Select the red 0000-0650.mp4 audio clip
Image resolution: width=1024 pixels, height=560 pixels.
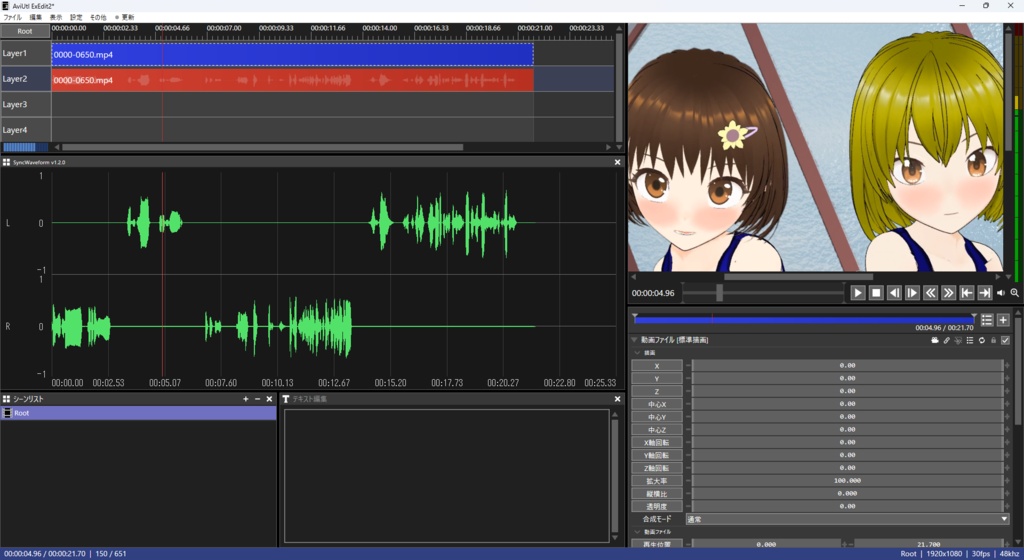coord(293,80)
